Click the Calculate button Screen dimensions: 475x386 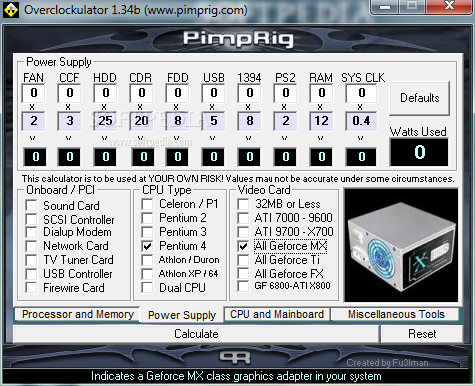pyautogui.click(x=196, y=334)
